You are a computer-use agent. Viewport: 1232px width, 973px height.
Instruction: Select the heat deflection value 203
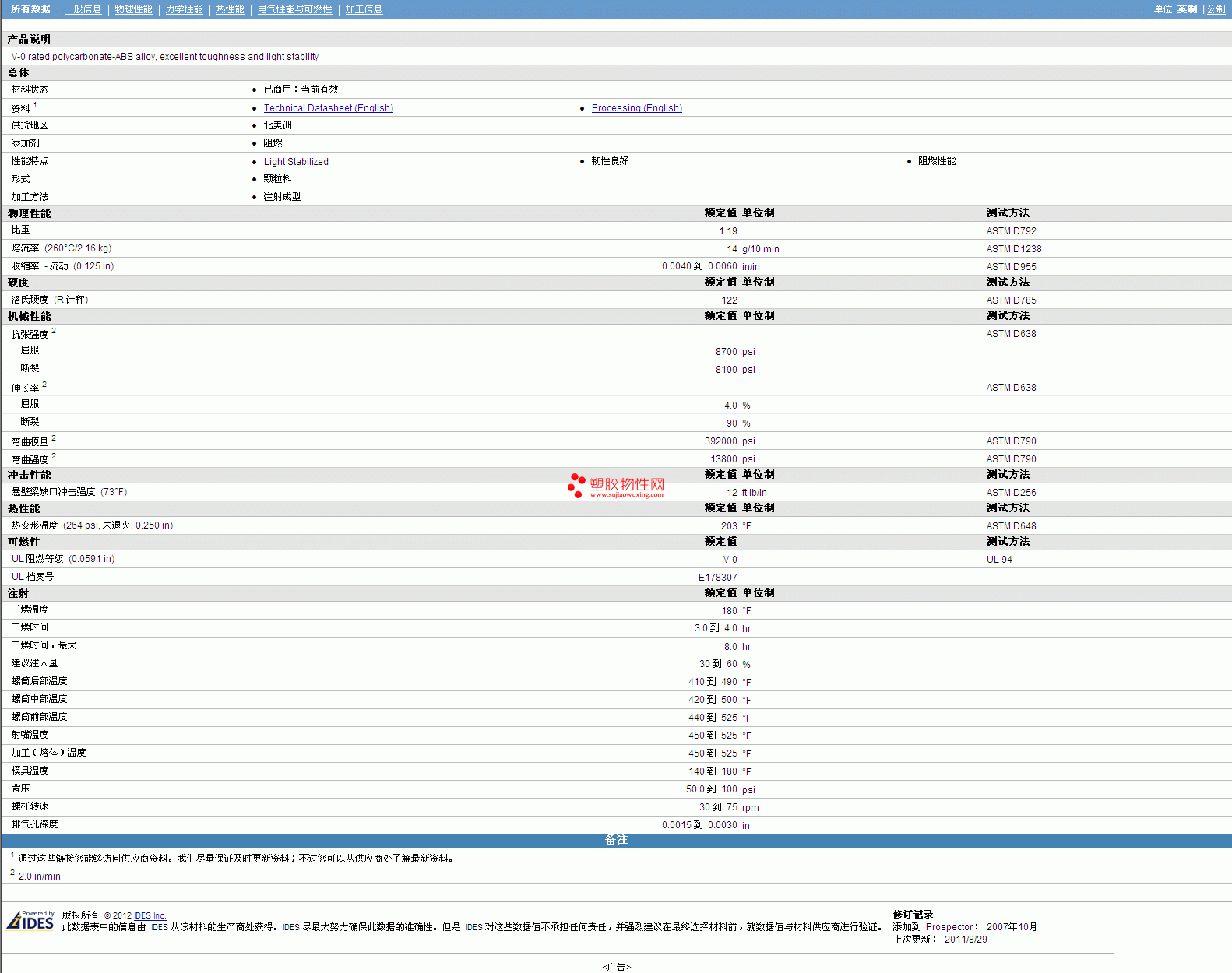[x=729, y=526]
